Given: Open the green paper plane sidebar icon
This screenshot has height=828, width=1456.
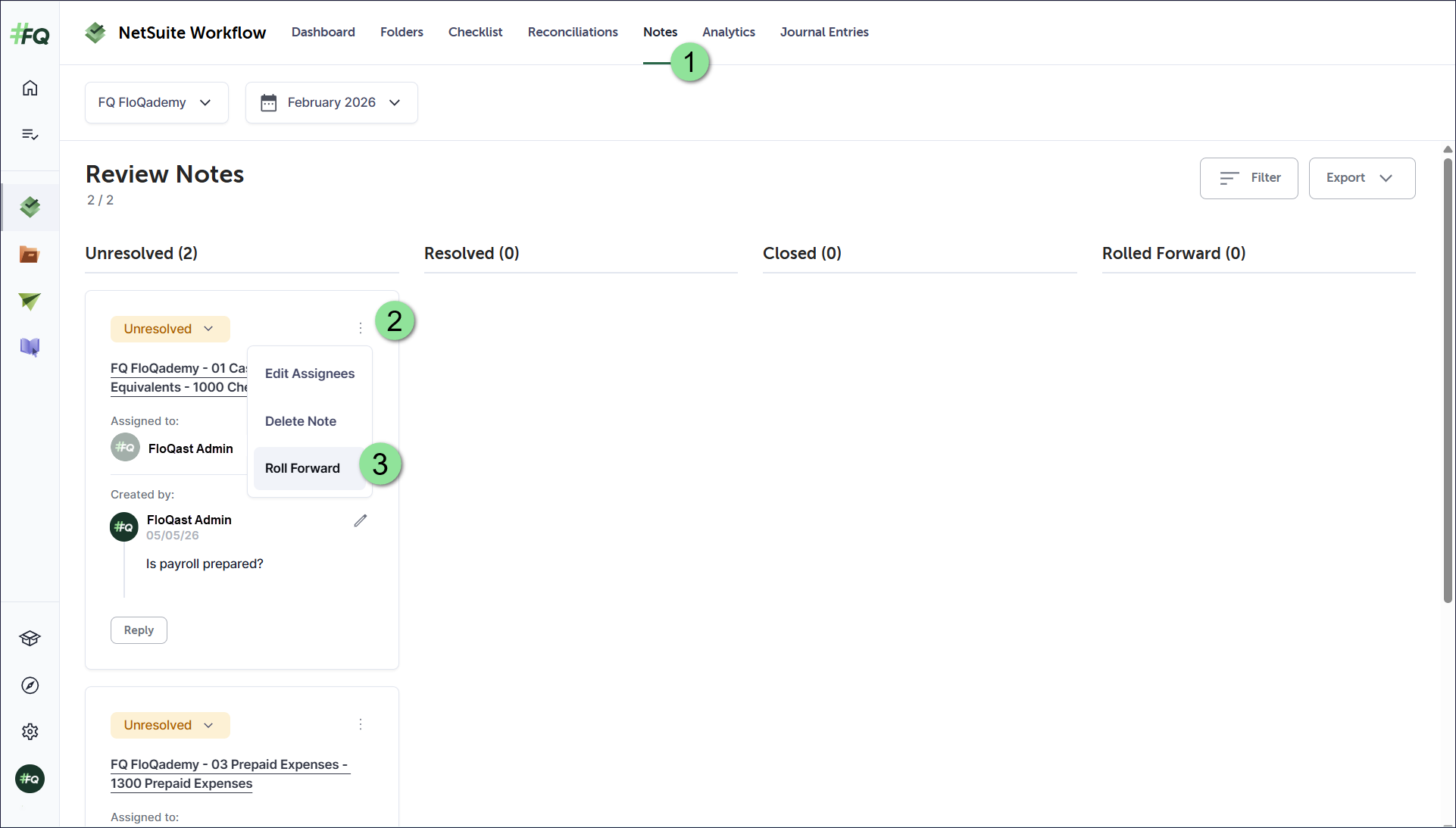Looking at the screenshot, I should click(x=30, y=301).
